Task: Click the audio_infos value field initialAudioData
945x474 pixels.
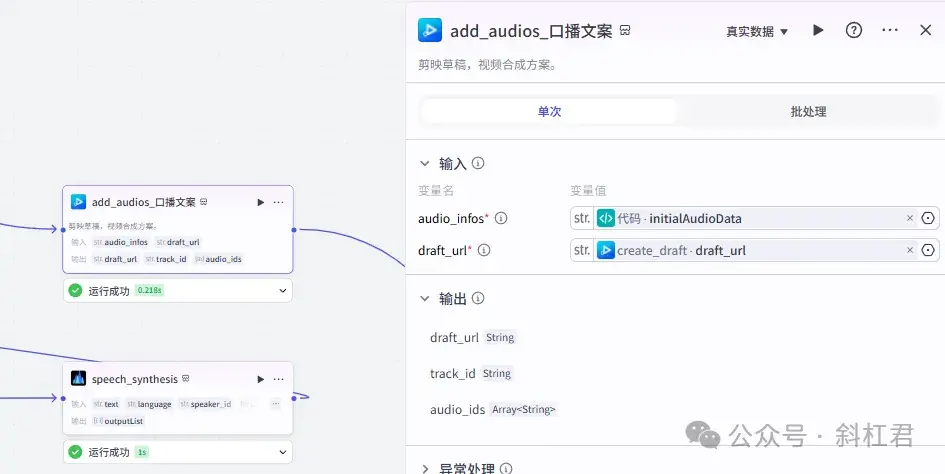Action: coord(756,218)
